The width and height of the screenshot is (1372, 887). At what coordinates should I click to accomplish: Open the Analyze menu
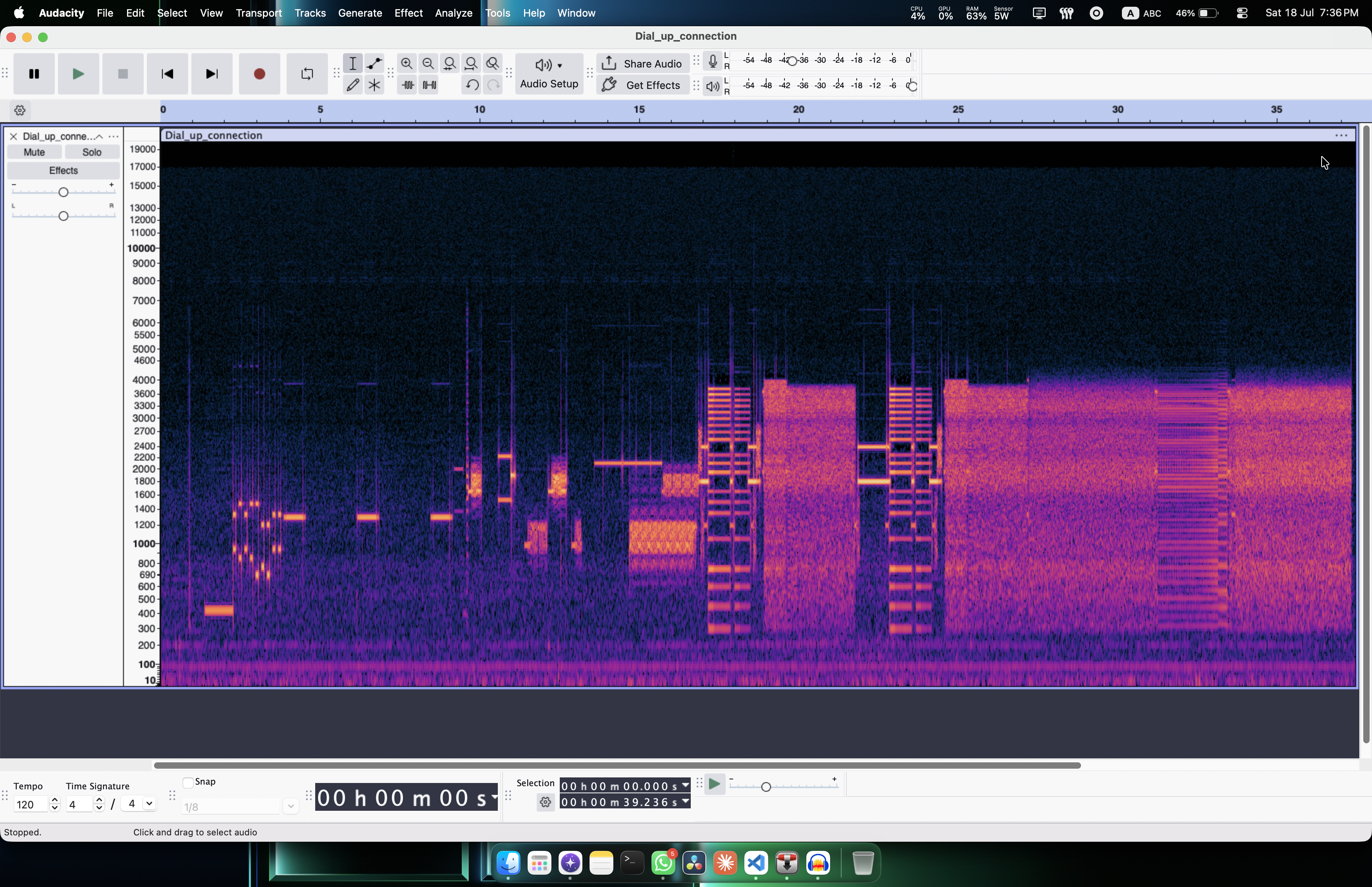[x=454, y=13]
